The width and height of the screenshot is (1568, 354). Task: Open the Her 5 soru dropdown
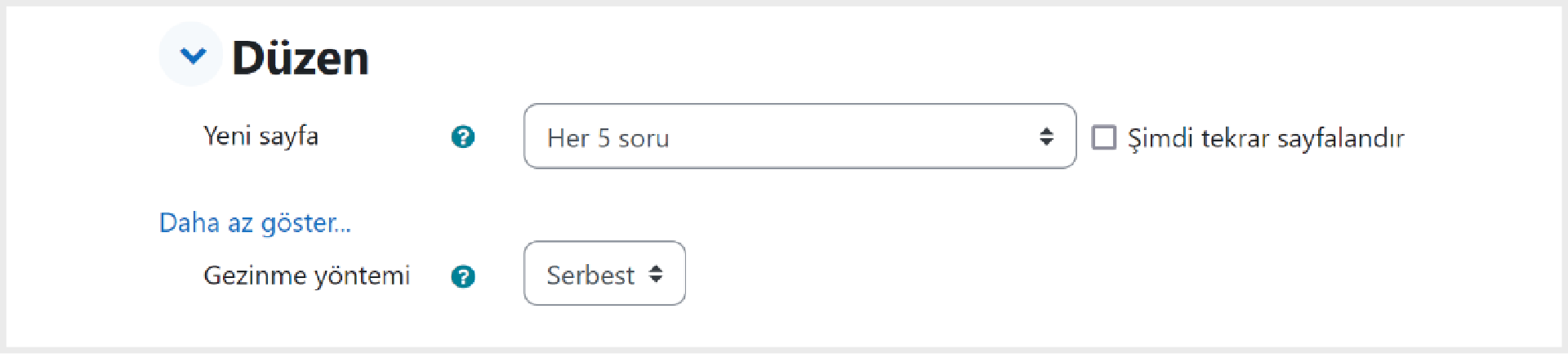click(800, 136)
